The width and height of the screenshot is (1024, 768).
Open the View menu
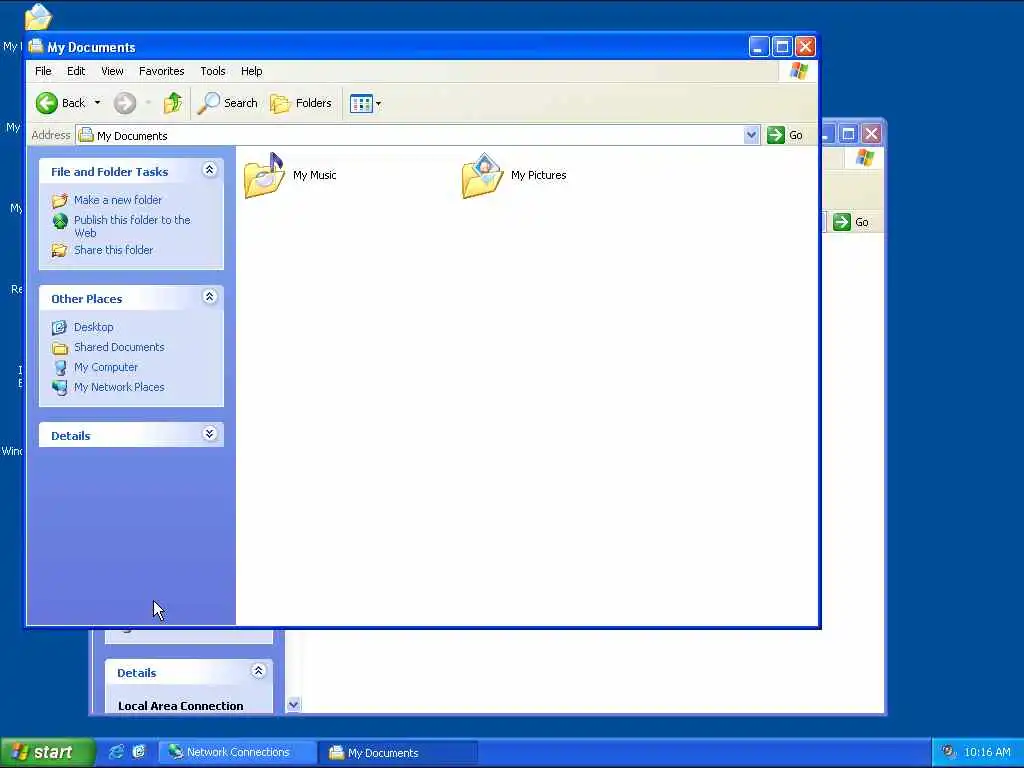pos(112,71)
